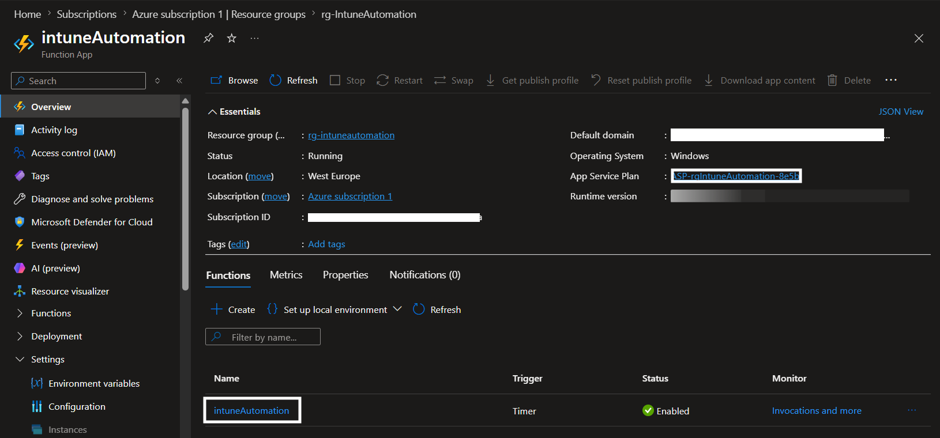
Task: Click the Status column header
Action: coord(655,379)
